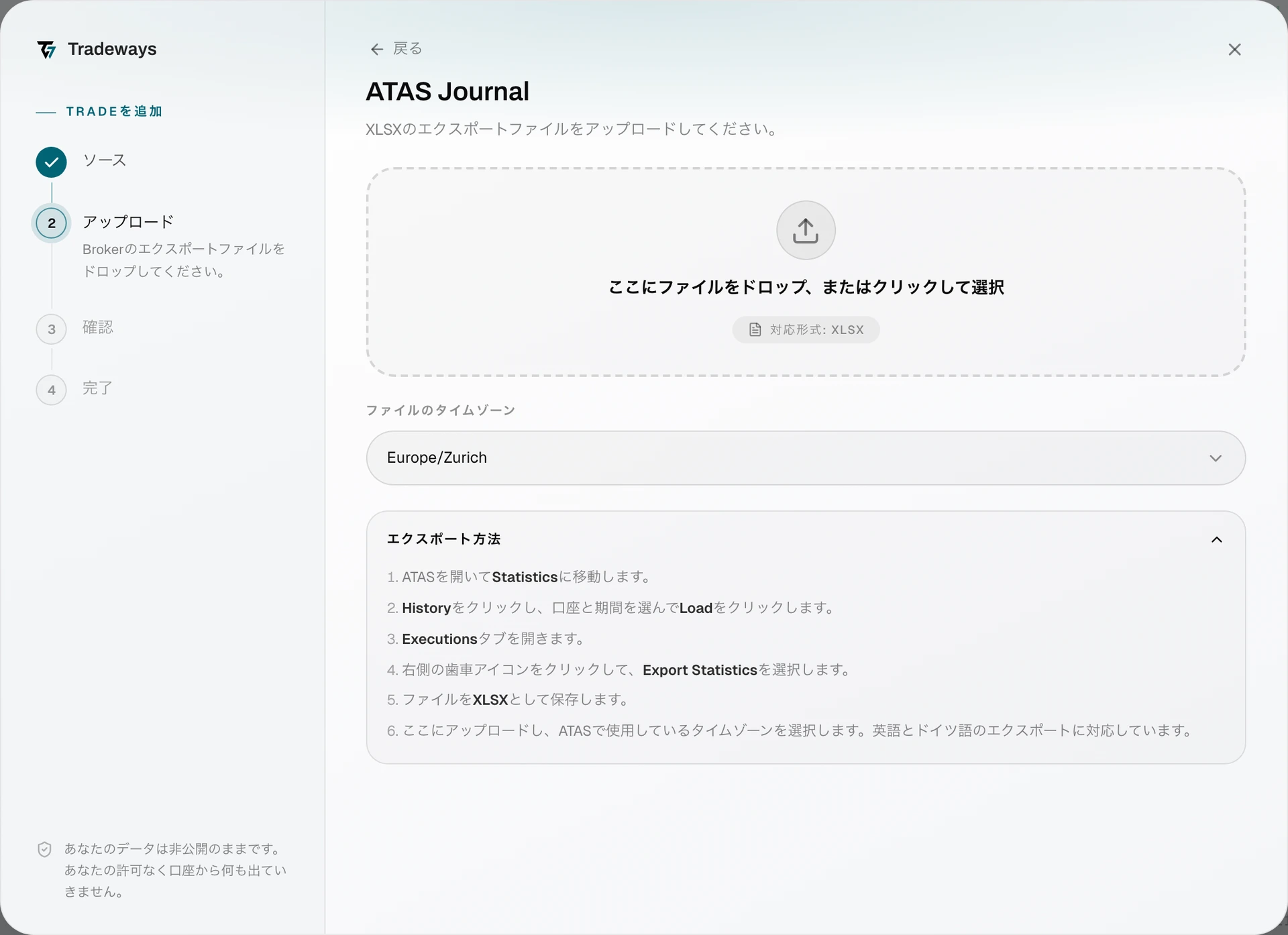Viewport: 1288px width, 935px height.
Task: Click the shield privacy icon
Action: 44,850
